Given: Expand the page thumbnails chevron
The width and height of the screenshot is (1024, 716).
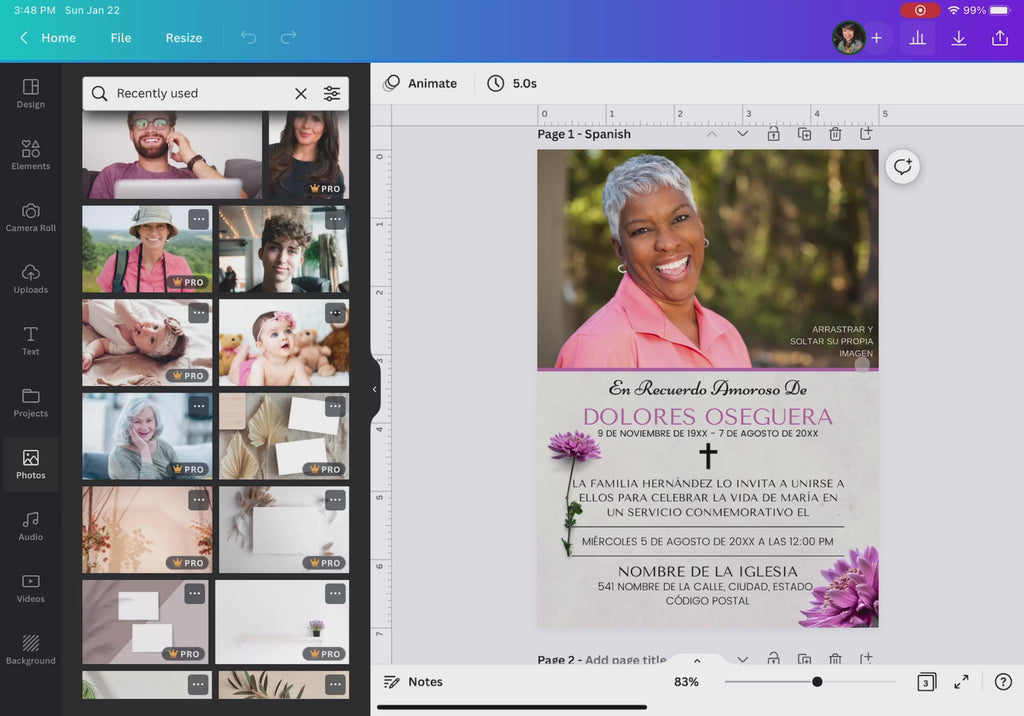Looking at the screenshot, I should coord(697,660).
